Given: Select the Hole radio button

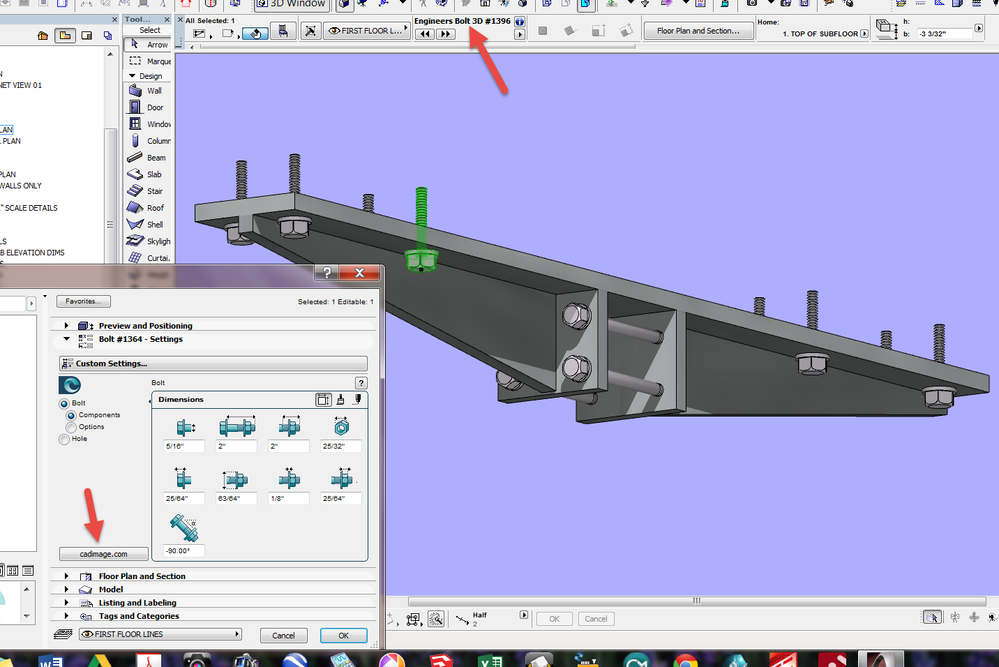Looking at the screenshot, I should coord(65,439).
